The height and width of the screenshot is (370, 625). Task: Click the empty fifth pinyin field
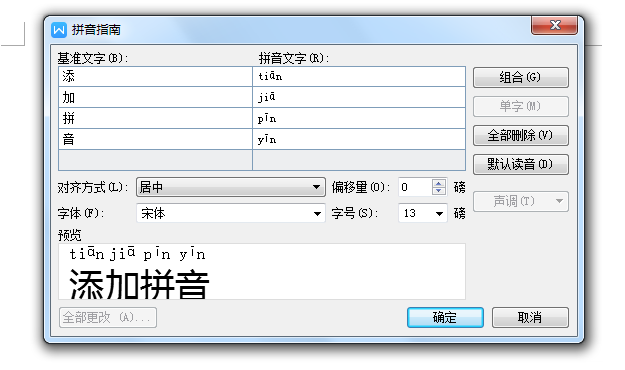pos(359,160)
